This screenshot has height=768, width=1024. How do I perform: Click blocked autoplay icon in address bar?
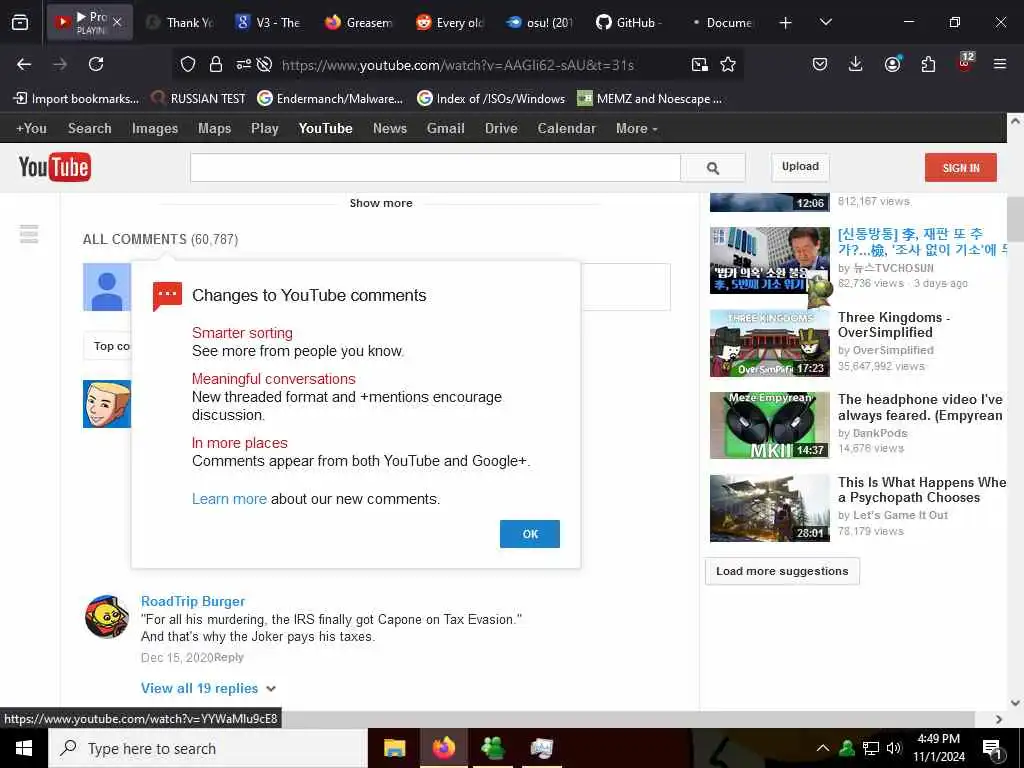click(264, 64)
